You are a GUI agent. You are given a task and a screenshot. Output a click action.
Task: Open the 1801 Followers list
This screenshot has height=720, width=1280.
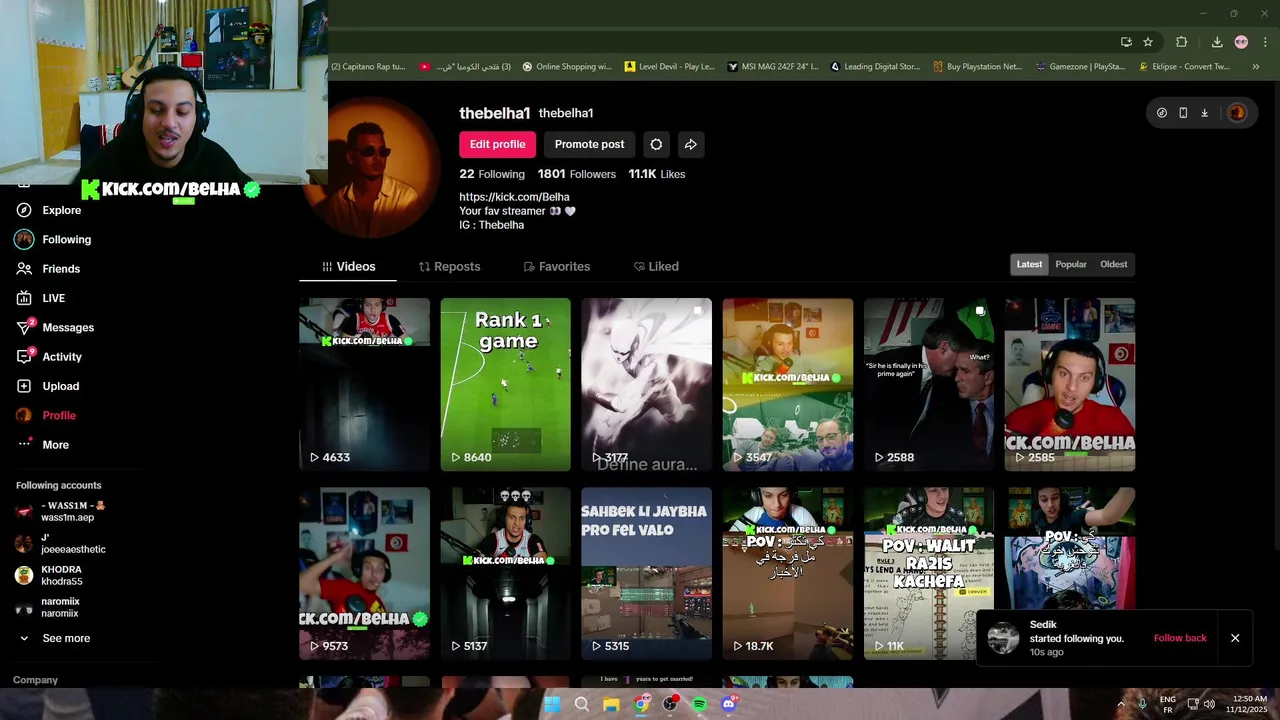577,174
